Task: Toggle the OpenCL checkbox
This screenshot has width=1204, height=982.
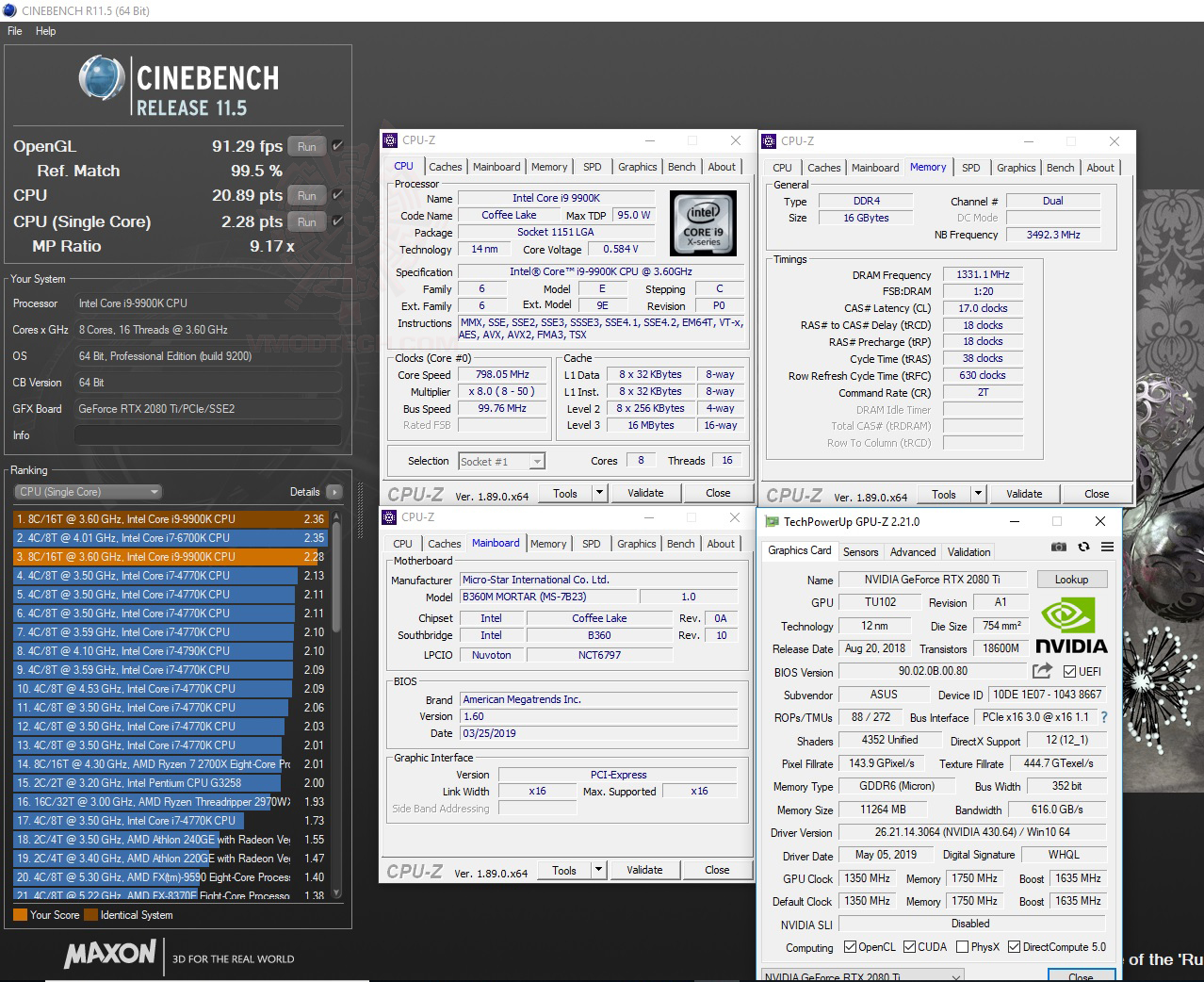Action: coord(850,946)
